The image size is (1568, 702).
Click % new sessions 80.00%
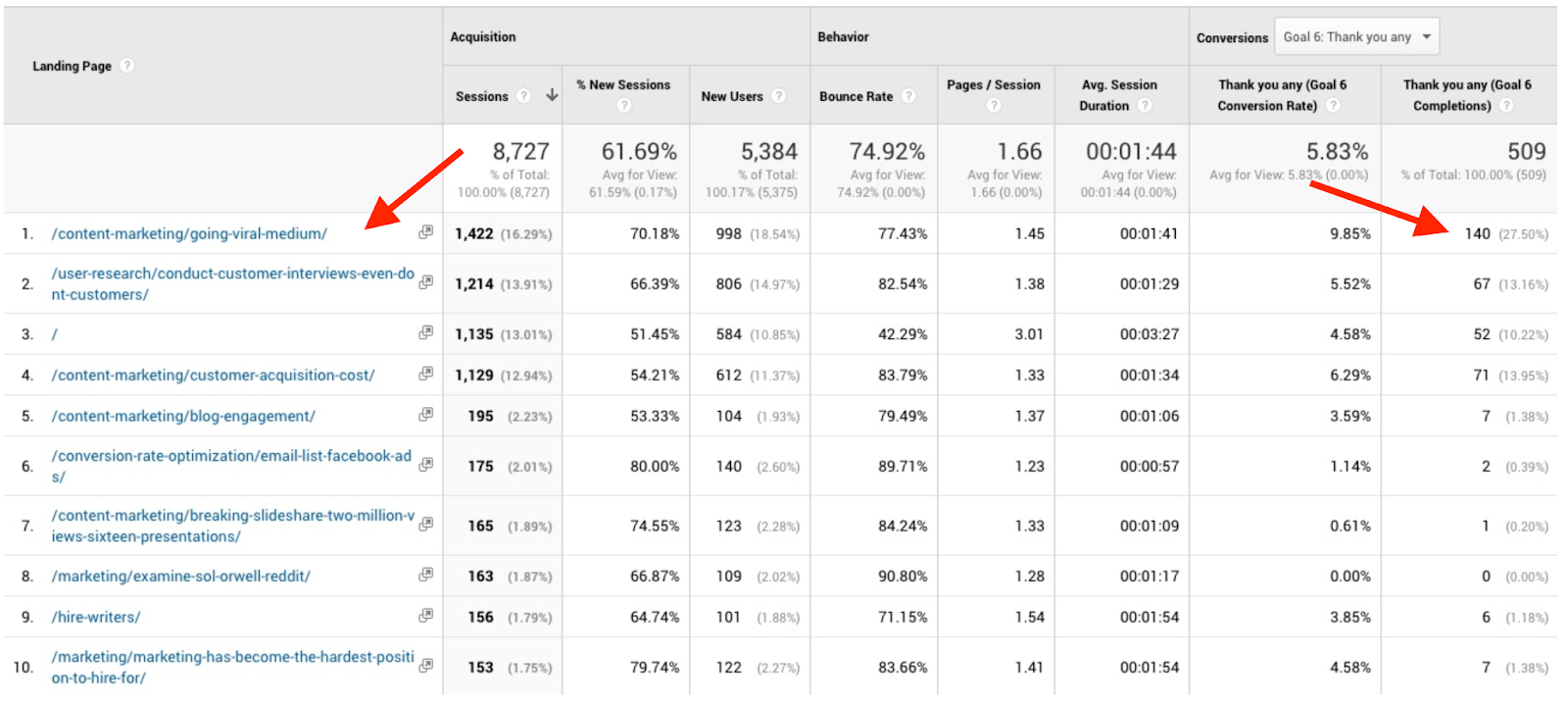(x=655, y=466)
